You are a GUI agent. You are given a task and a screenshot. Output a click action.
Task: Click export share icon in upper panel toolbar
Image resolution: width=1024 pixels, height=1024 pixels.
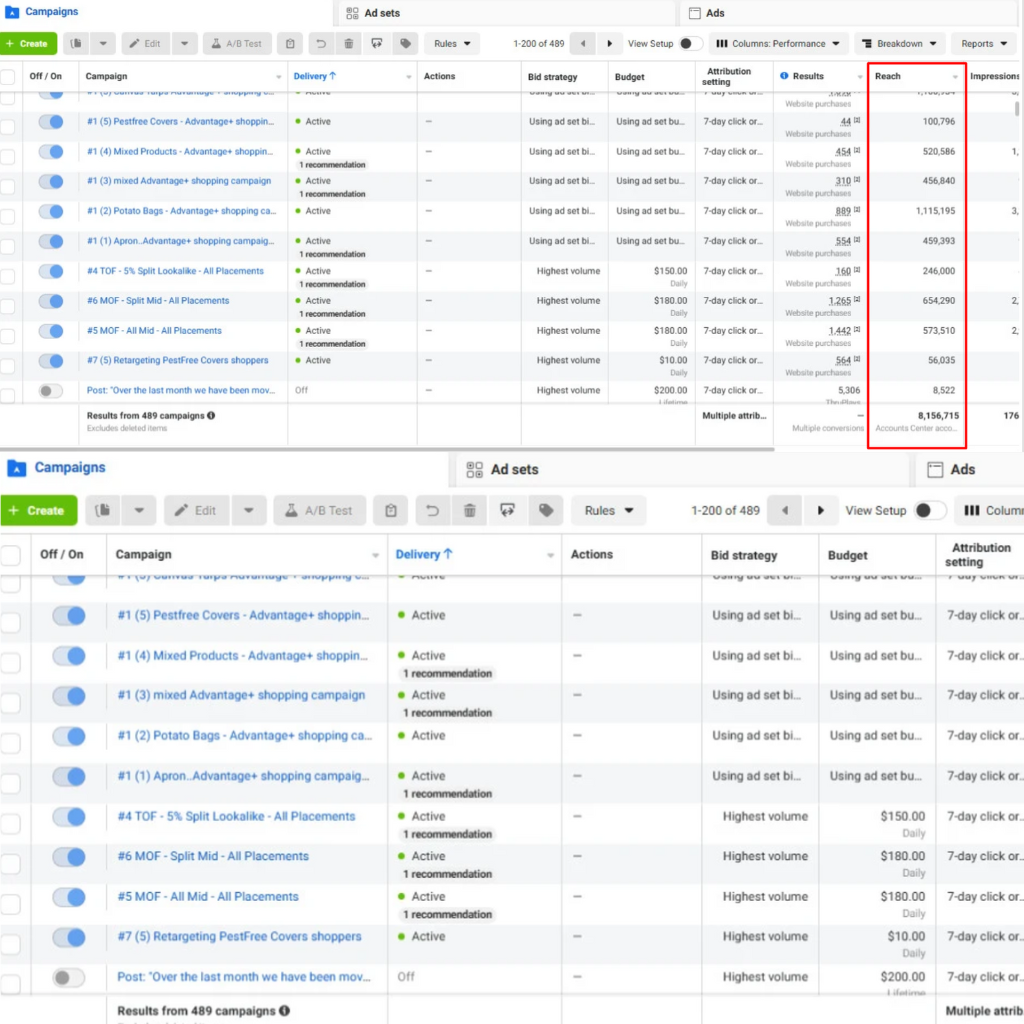coord(377,44)
